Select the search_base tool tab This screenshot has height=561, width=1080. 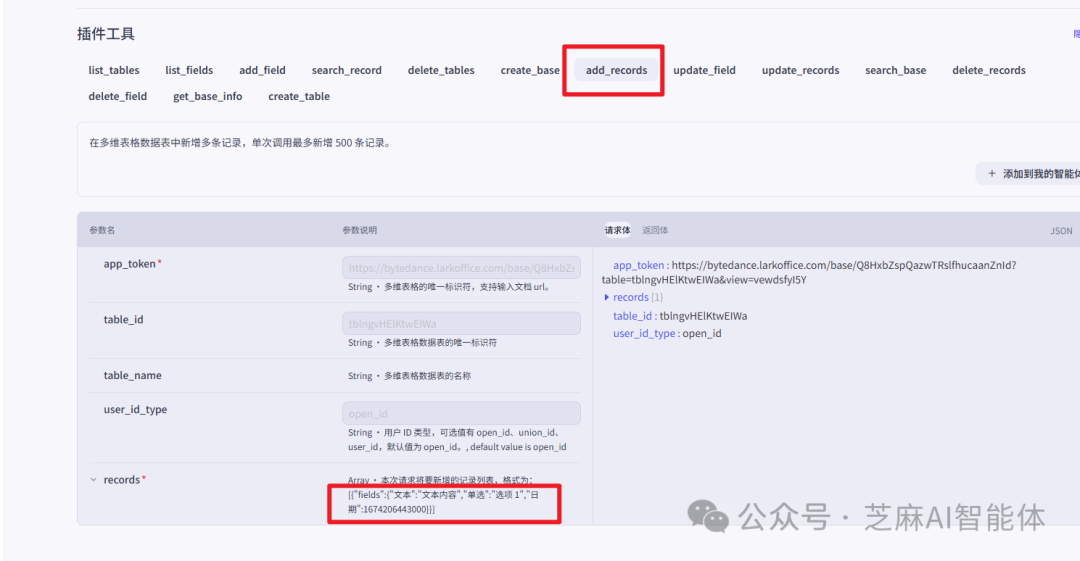[895, 70]
